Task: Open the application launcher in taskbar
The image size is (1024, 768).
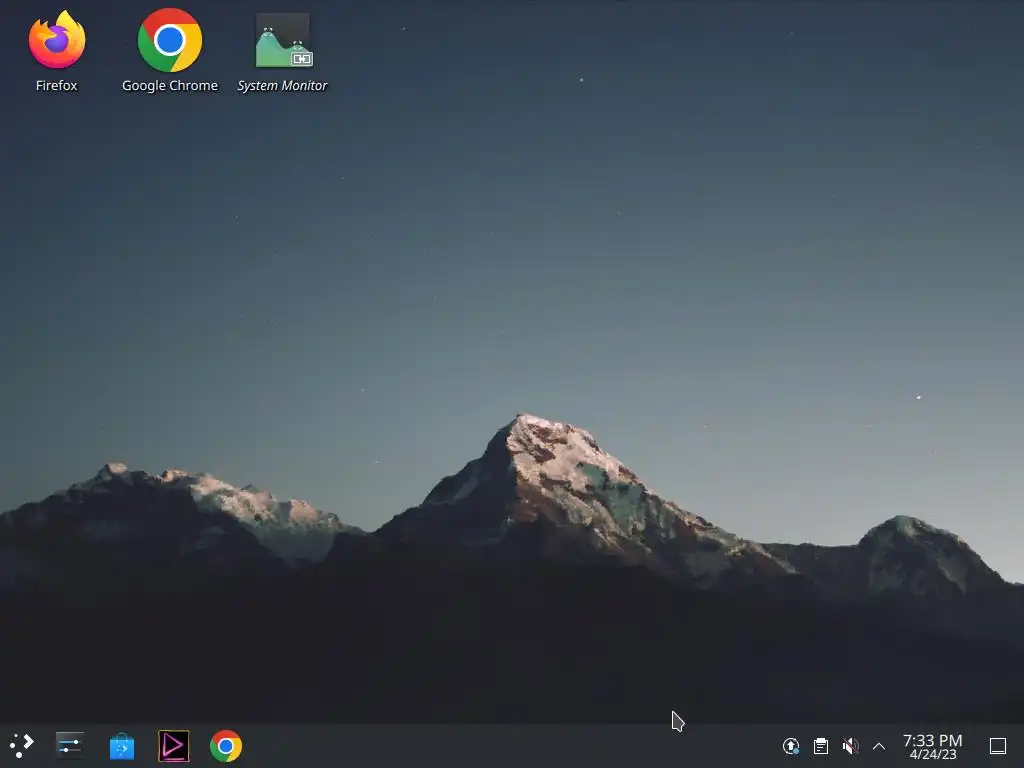Action: (22, 745)
